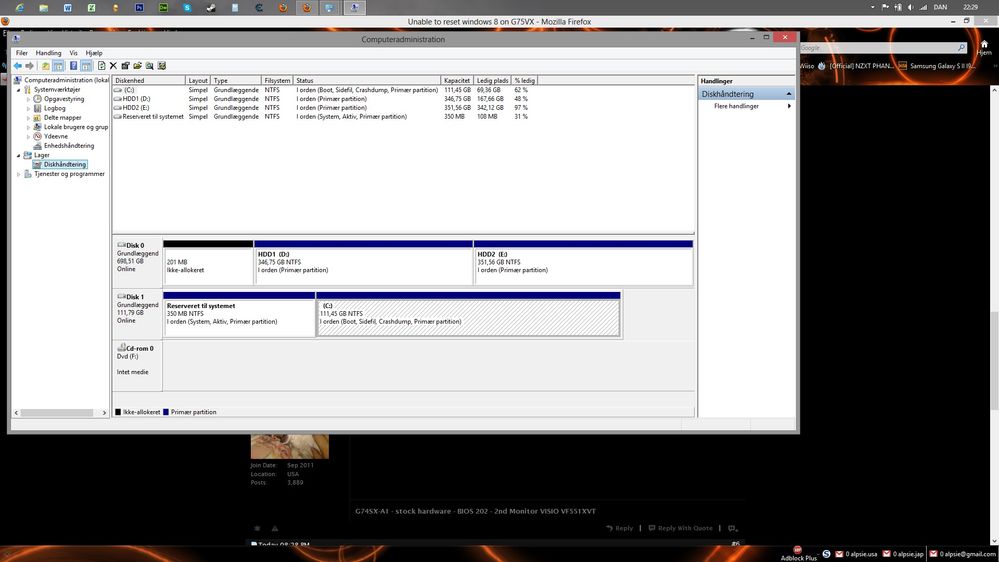Launch Word from the taskbar
999x562 pixels.
coord(68,8)
